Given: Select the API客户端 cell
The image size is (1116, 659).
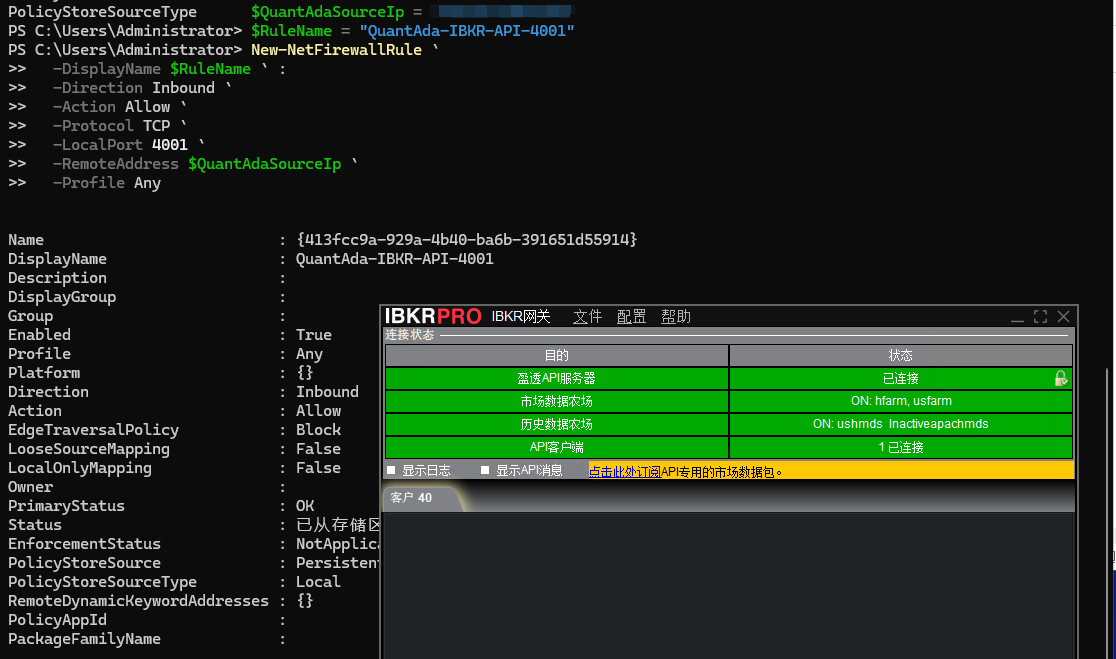Looking at the screenshot, I should [x=557, y=447].
